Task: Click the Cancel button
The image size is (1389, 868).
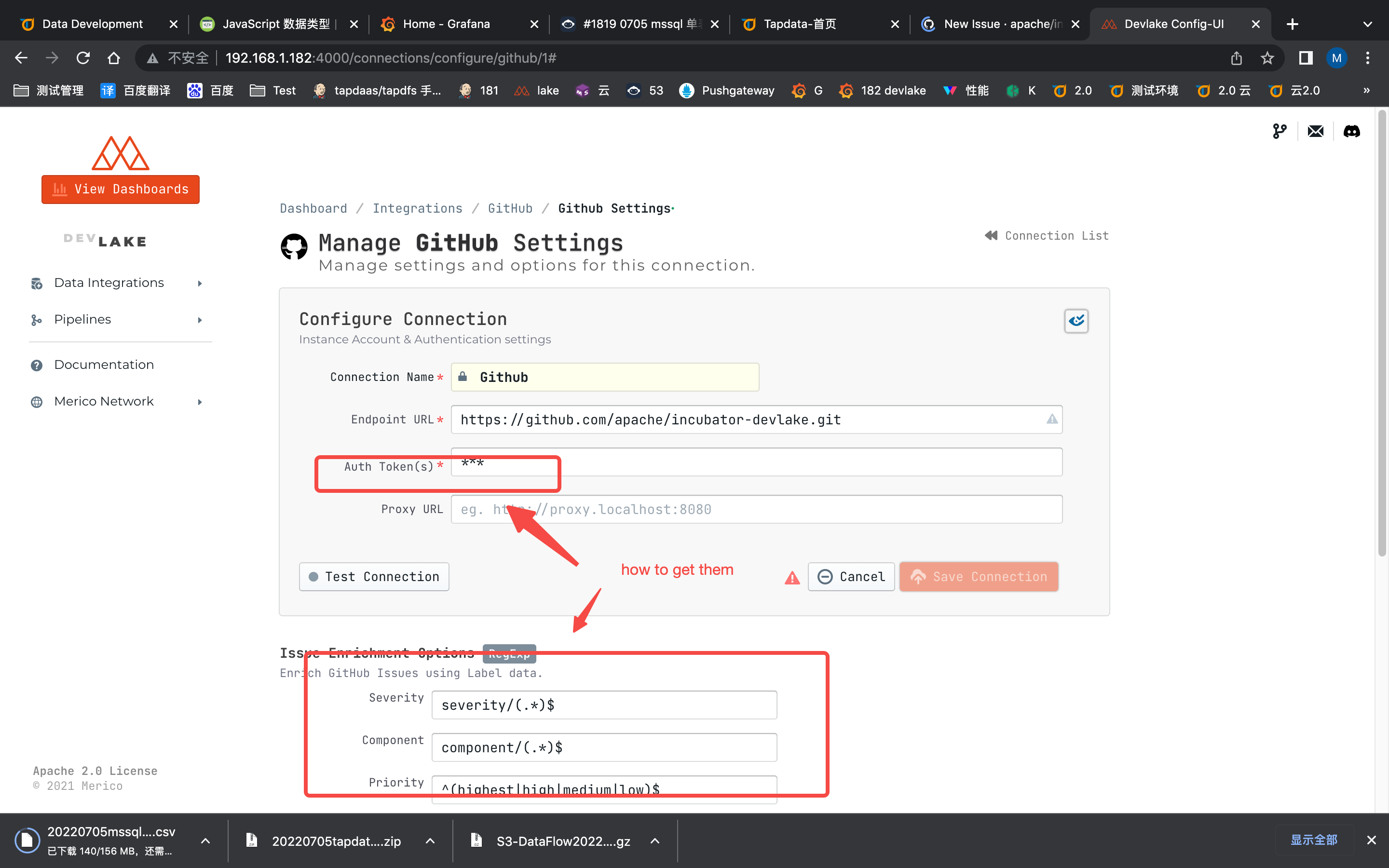Action: click(x=851, y=577)
